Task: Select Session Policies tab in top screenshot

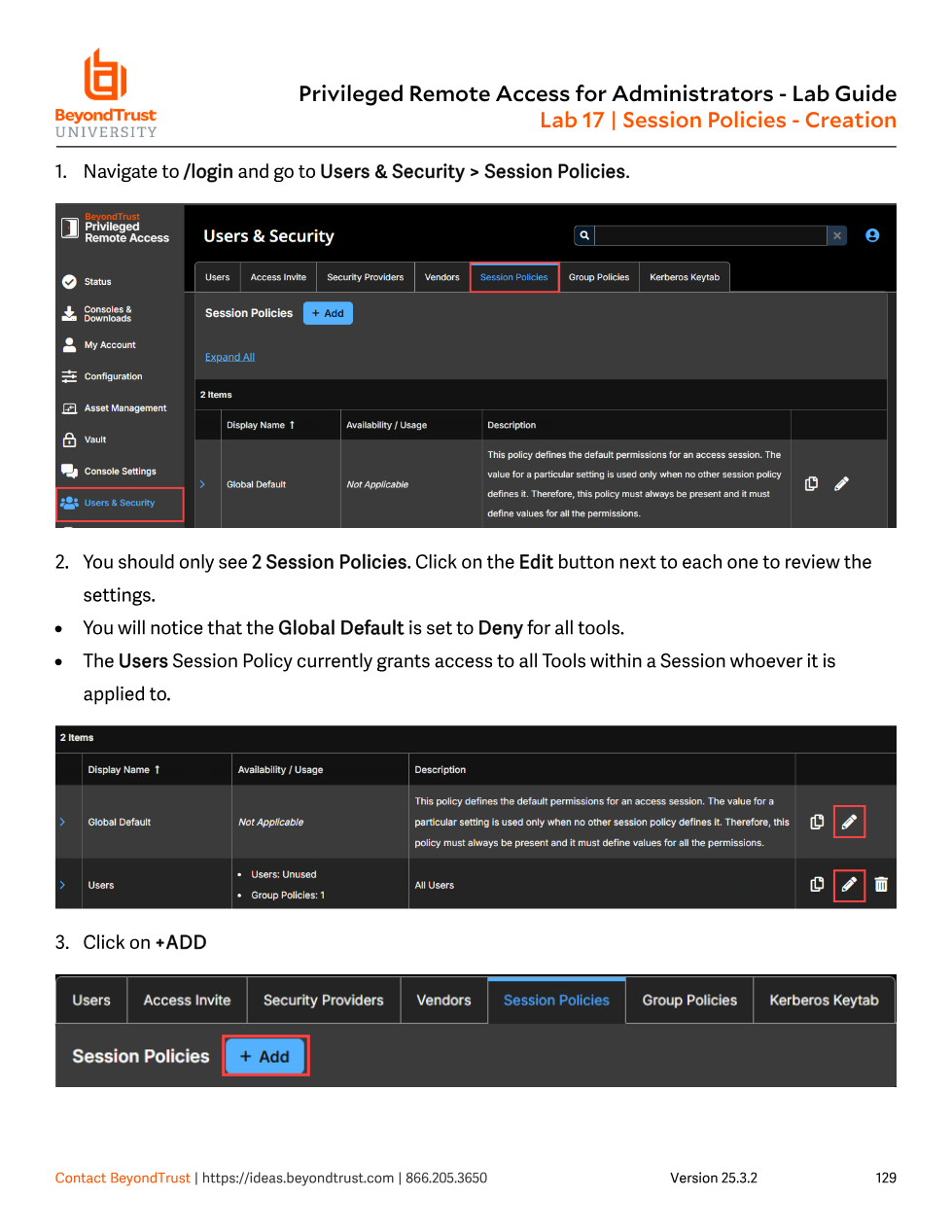Action: pos(514,277)
